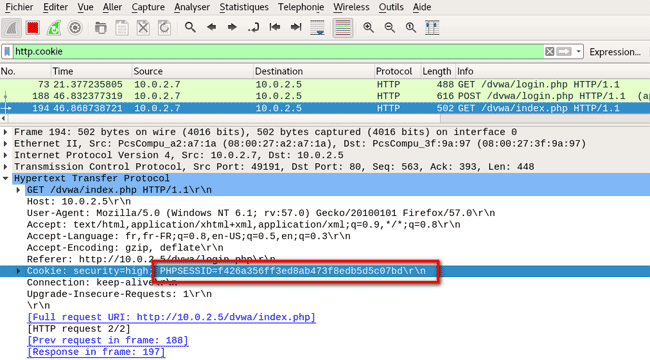Clear the display filter field
Image resolution: width=650 pixels, height=360 pixels.
point(550,51)
